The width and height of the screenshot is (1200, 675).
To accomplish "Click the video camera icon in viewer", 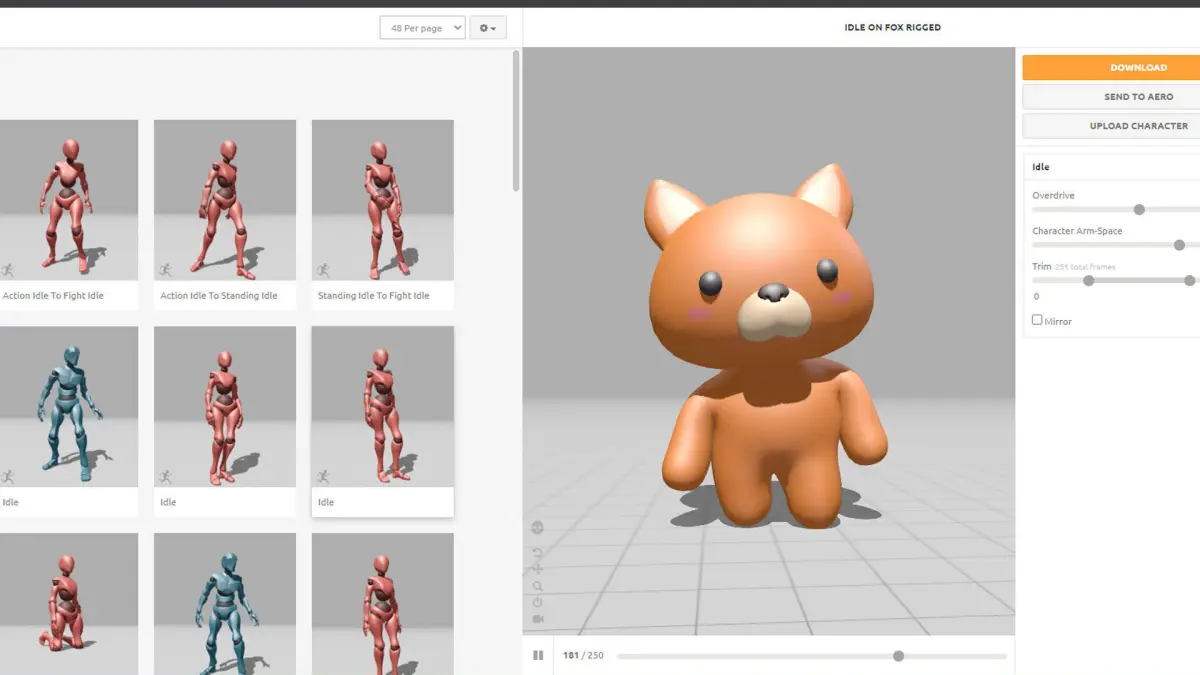I will point(538,619).
